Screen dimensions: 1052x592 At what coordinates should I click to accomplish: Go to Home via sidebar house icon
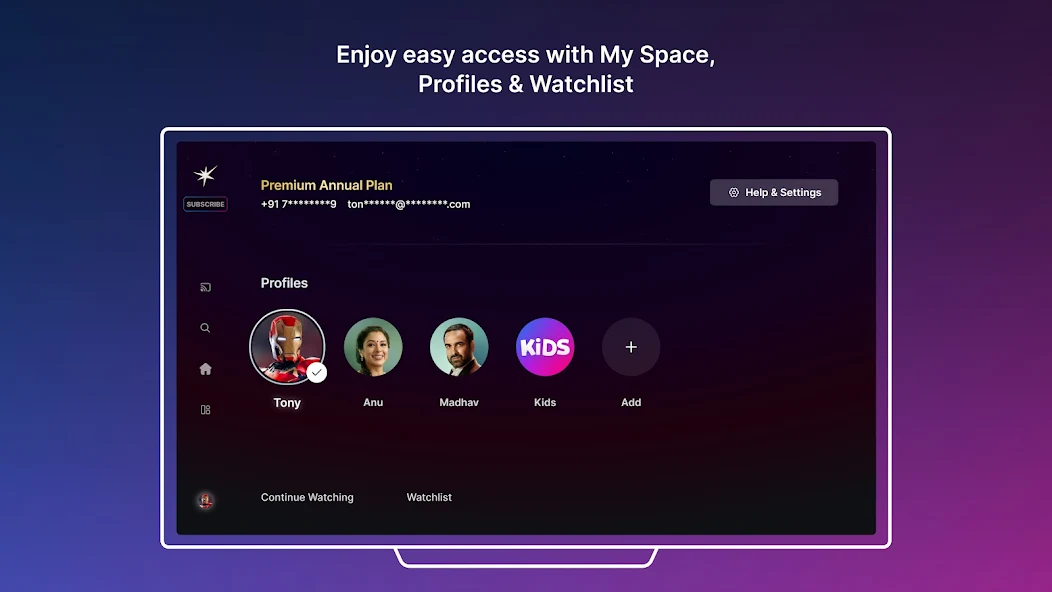pyautogui.click(x=205, y=368)
